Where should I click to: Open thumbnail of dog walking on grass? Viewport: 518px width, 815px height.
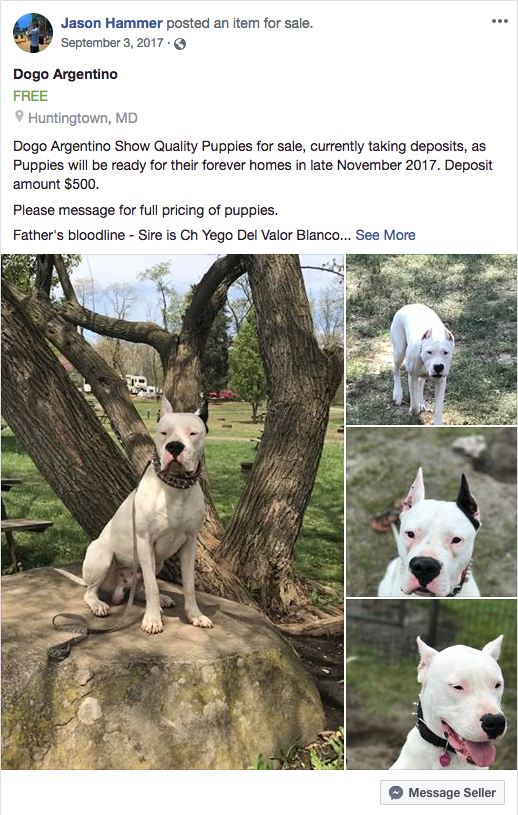pyautogui.click(x=431, y=339)
